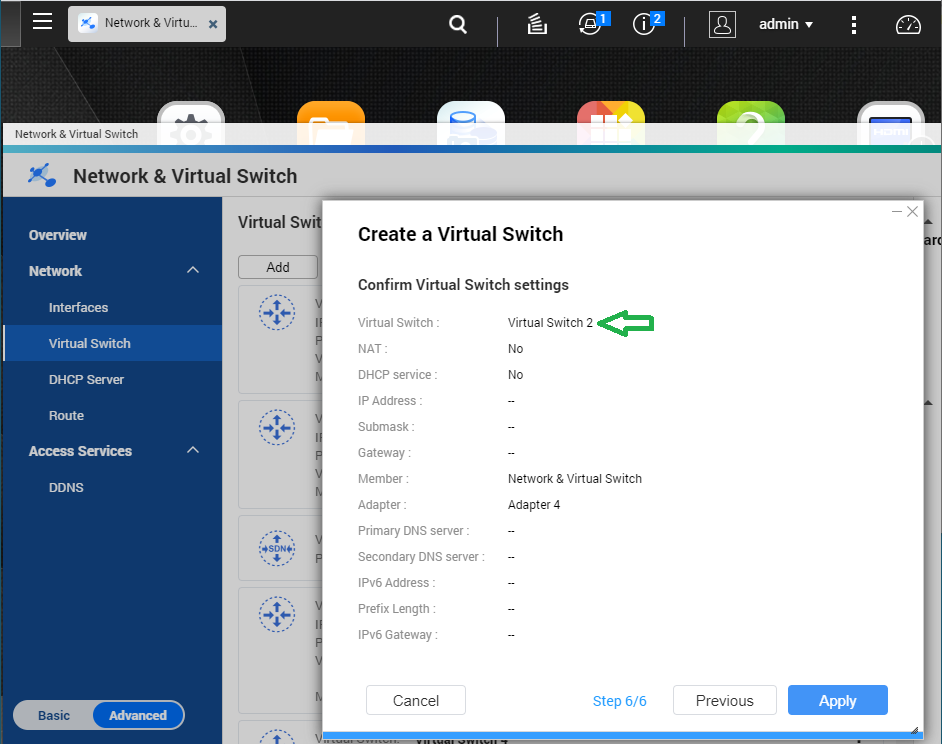The image size is (942, 744).
Task: Click the Step 6/6 indicator
Action: 619,701
